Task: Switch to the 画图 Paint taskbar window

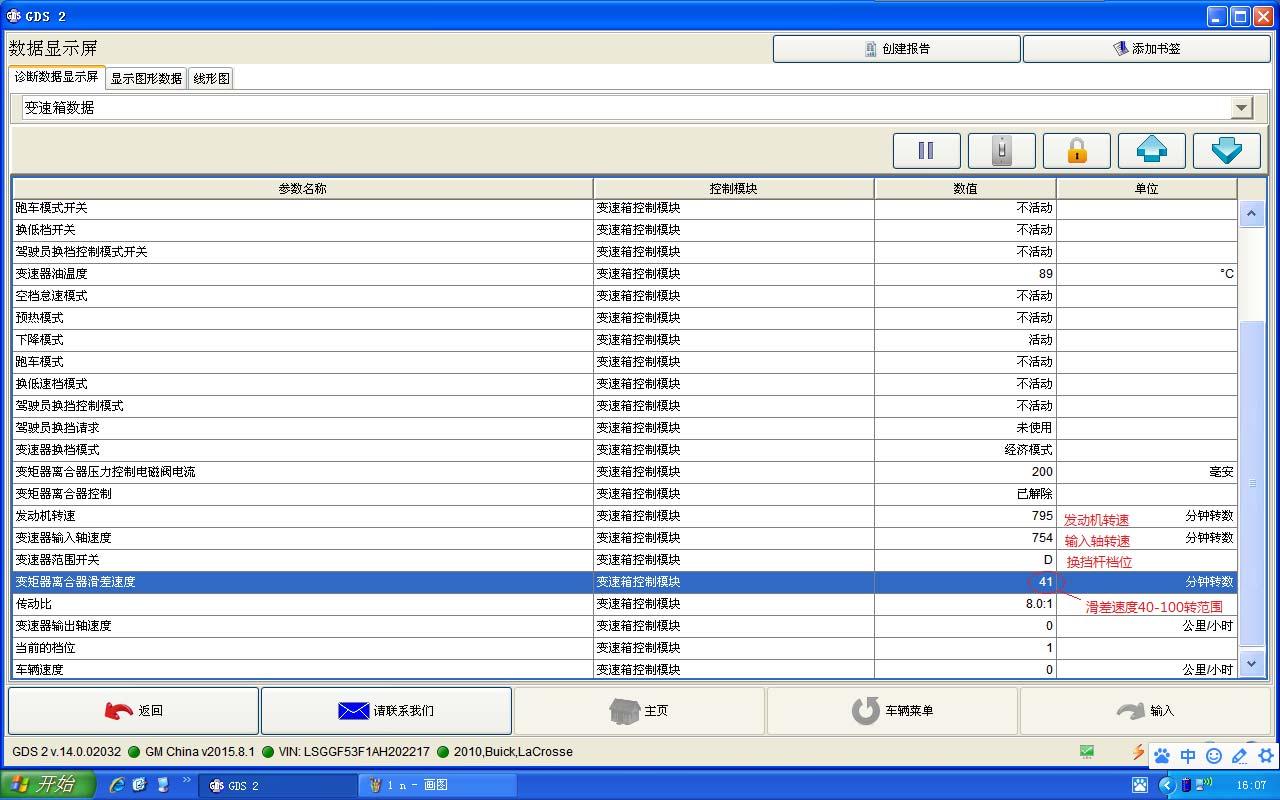Action: pyautogui.click(x=437, y=785)
